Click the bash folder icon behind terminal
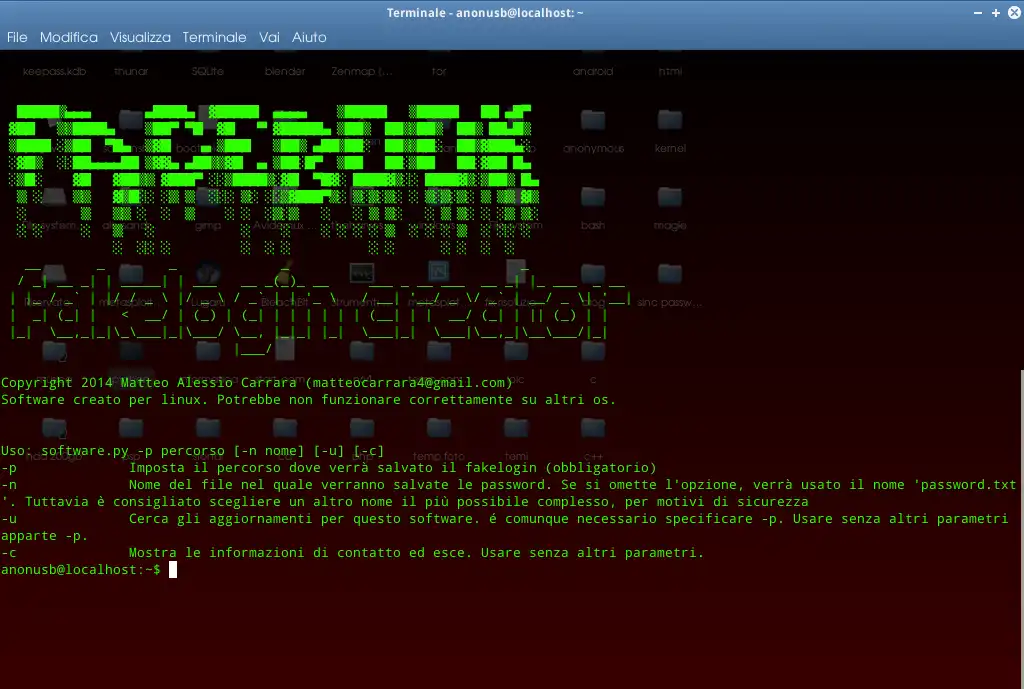Screen dimensions: 1024x689 (593, 197)
